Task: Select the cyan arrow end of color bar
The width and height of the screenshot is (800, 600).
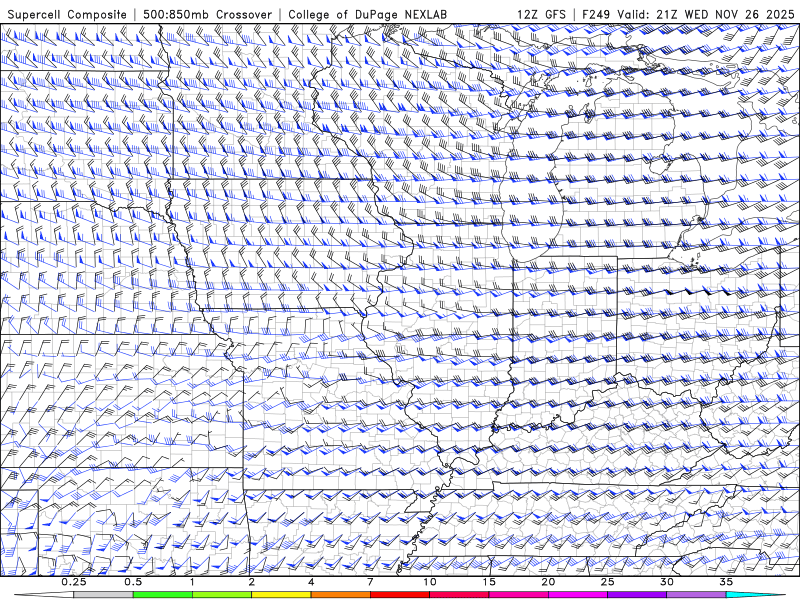Action: (755, 595)
